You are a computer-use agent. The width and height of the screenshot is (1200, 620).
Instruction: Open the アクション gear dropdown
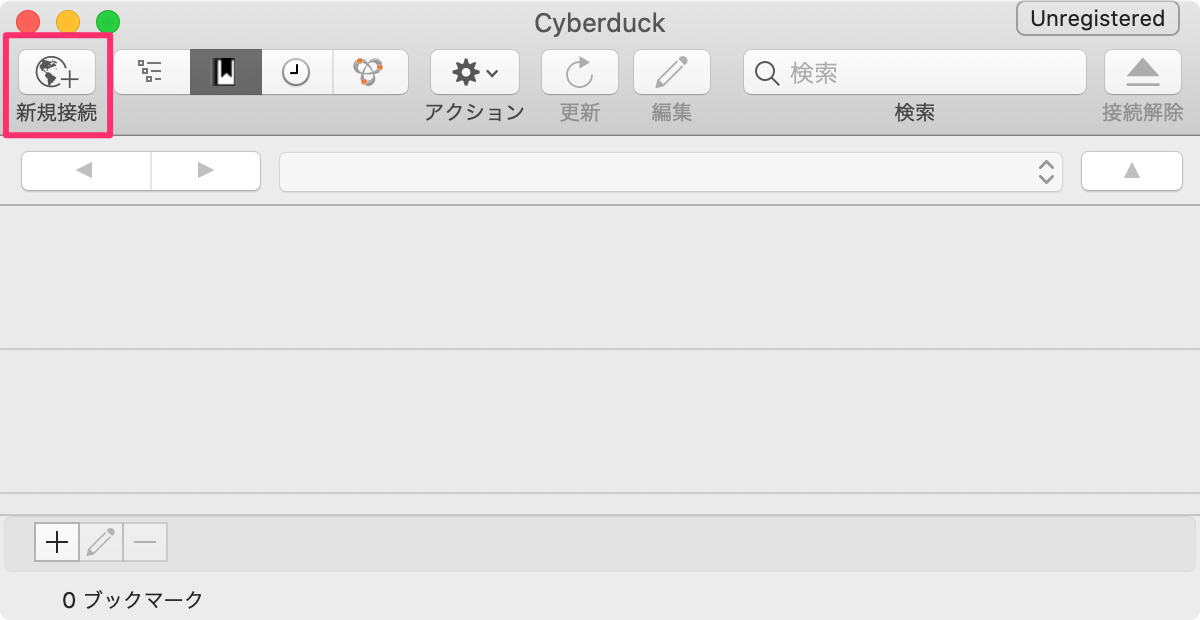click(x=475, y=72)
